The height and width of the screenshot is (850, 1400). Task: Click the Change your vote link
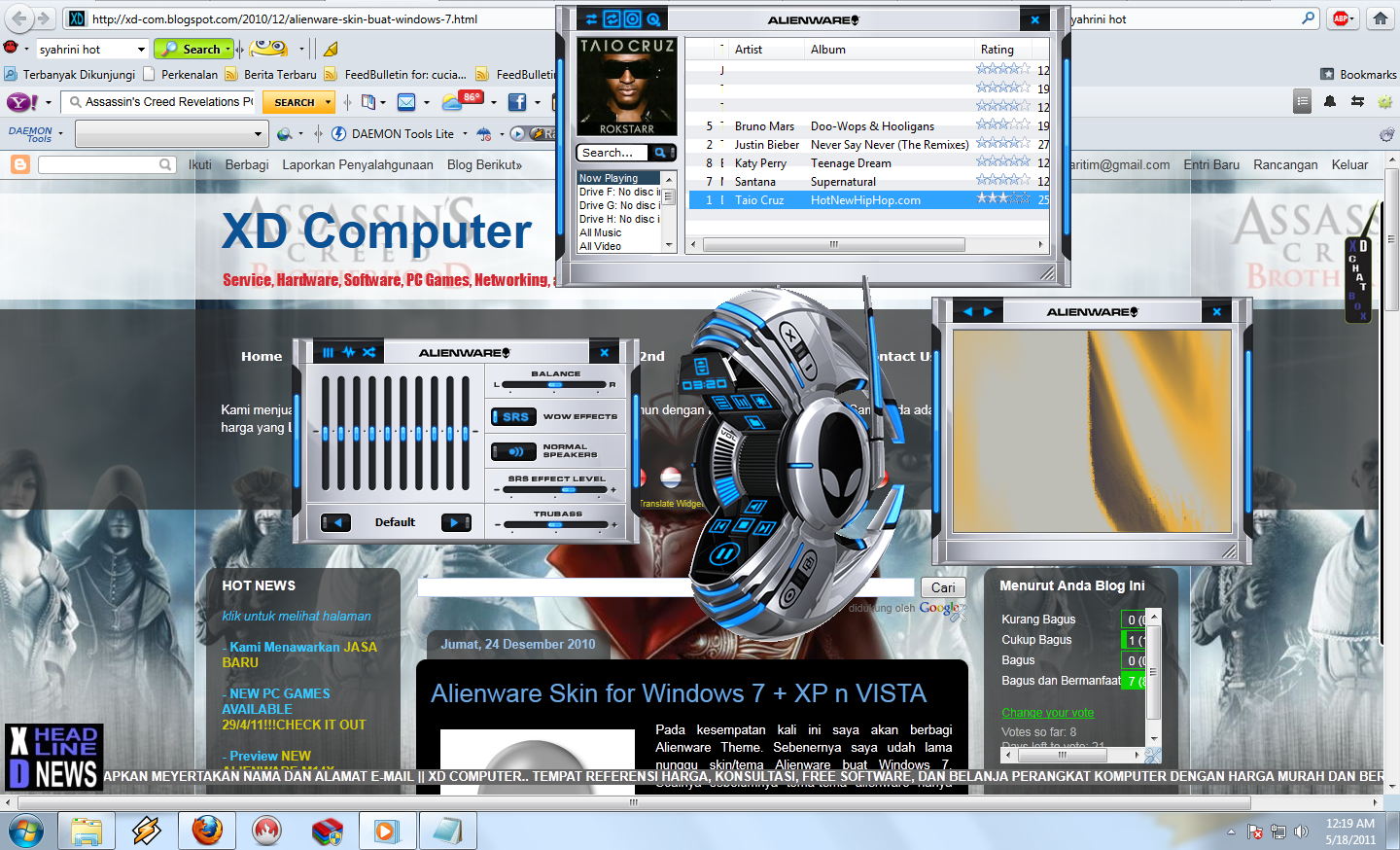1047,713
